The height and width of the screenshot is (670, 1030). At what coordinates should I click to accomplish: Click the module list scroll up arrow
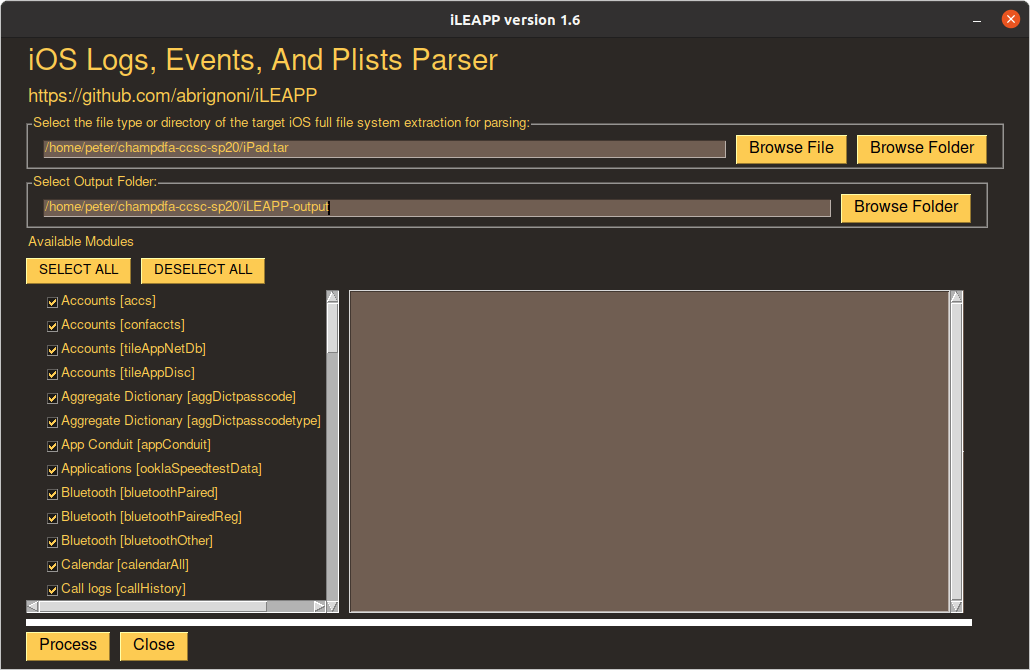tap(333, 297)
